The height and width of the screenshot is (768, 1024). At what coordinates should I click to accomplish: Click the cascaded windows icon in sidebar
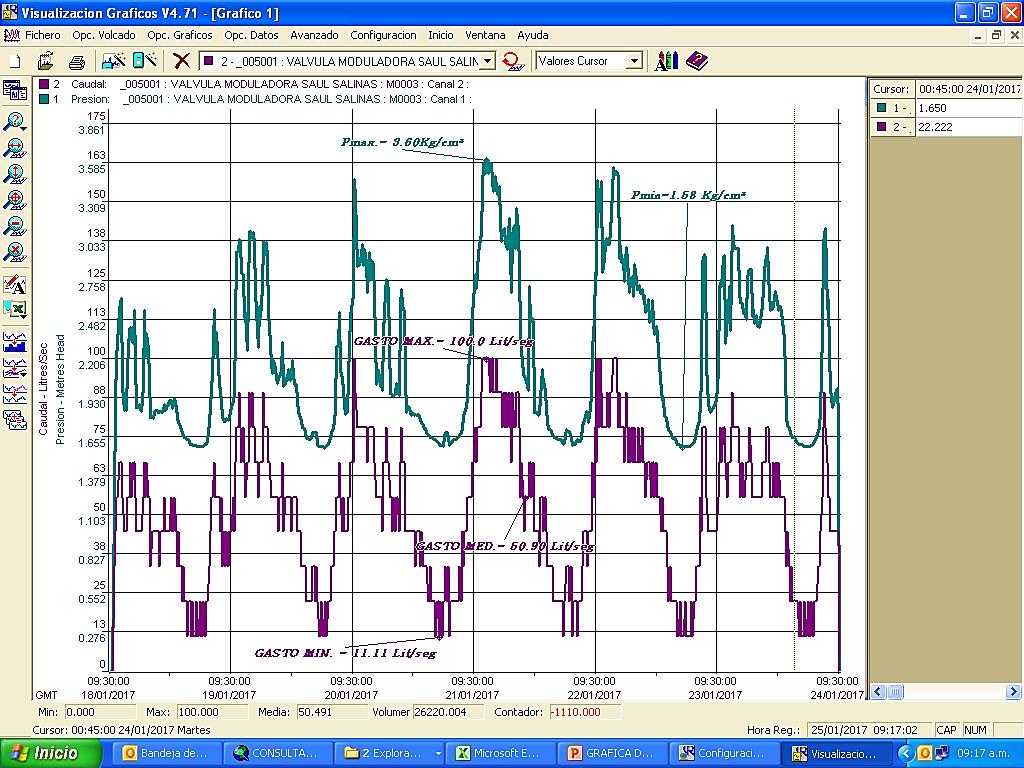pyautogui.click(x=15, y=419)
